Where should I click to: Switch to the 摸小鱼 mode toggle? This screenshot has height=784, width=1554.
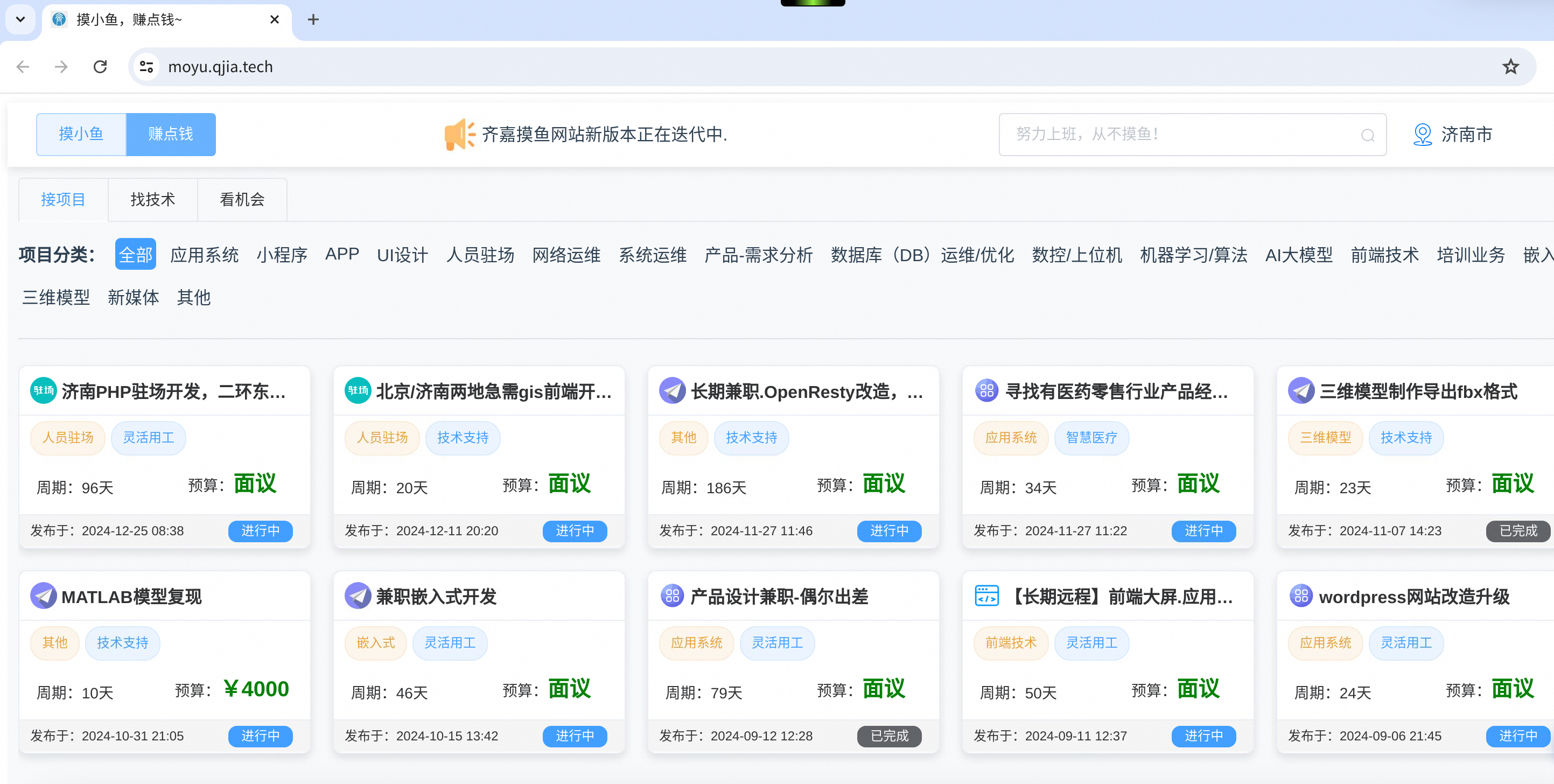pyautogui.click(x=81, y=134)
